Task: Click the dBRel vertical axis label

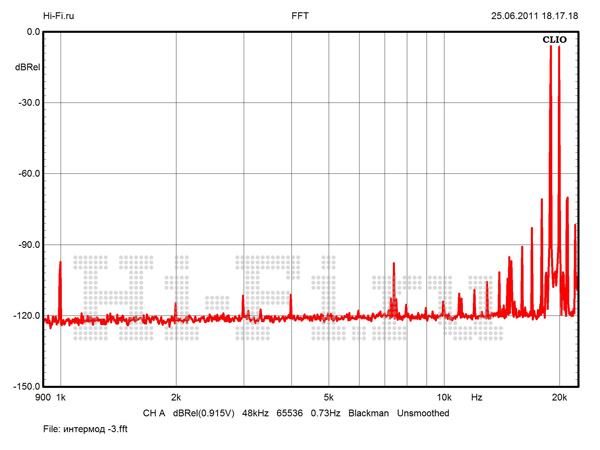Action: coord(28,67)
